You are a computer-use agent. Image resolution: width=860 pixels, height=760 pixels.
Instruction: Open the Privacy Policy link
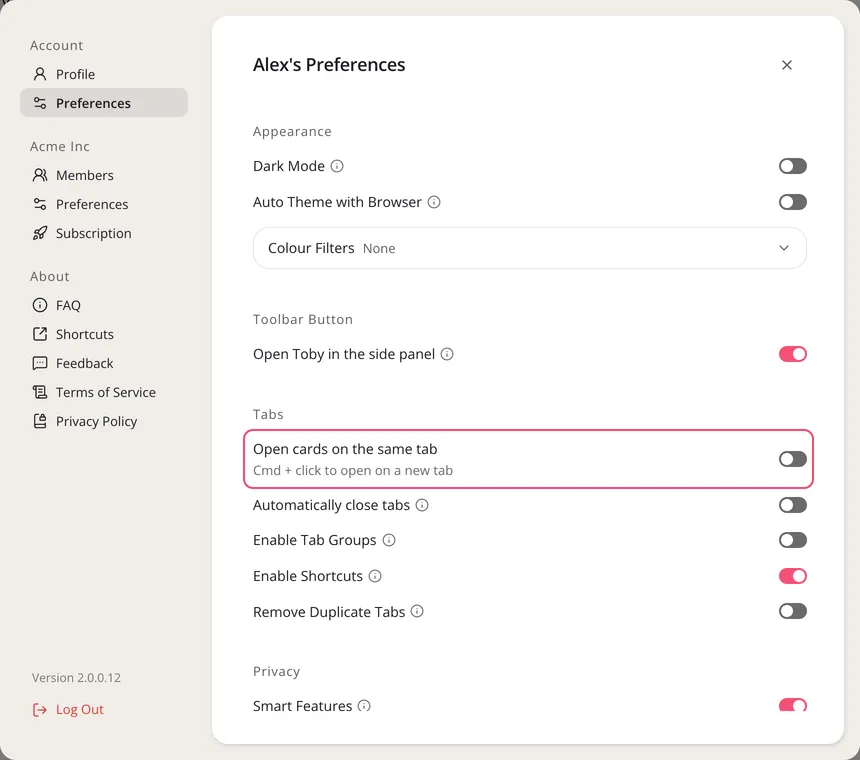click(x=104, y=421)
